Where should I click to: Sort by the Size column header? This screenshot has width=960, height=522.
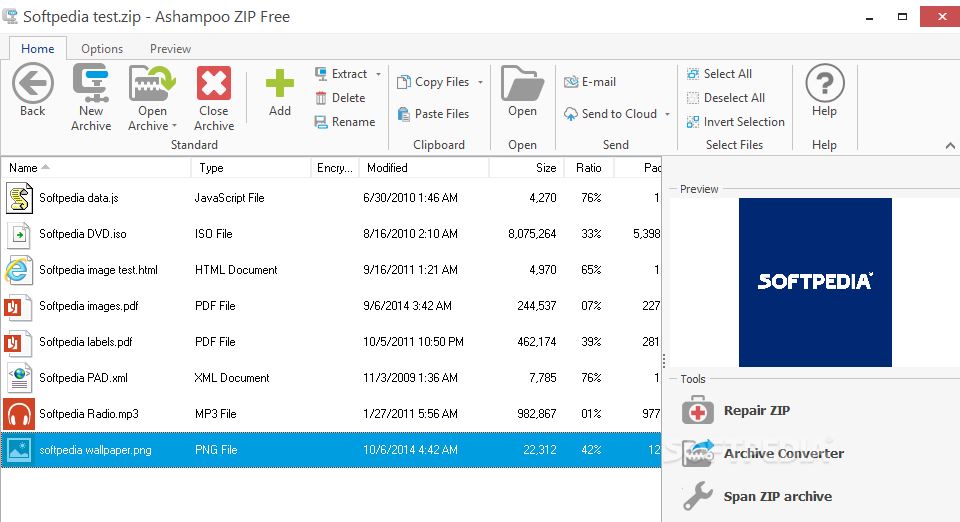pyautogui.click(x=527, y=168)
